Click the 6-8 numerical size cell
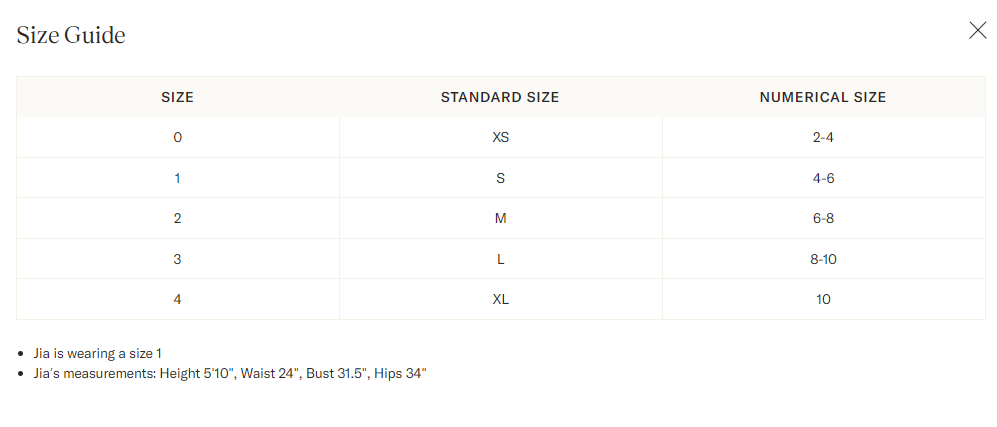 (x=823, y=218)
